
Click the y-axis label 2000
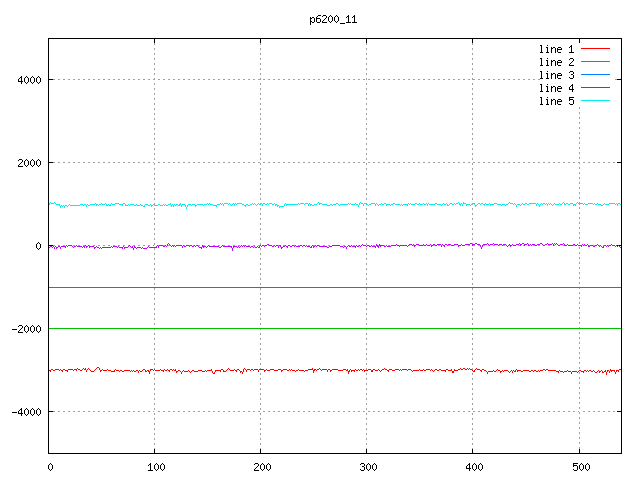tap(29, 163)
